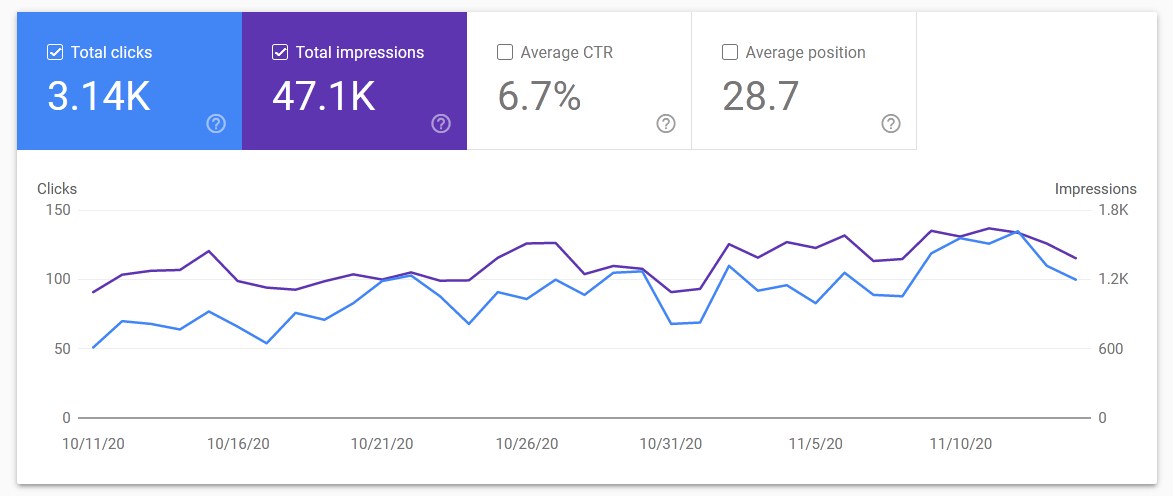Image resolution: width=1173 pixels, height=496 pixels.
Task: Click the purple impressions line end point
Action: 1076,258
